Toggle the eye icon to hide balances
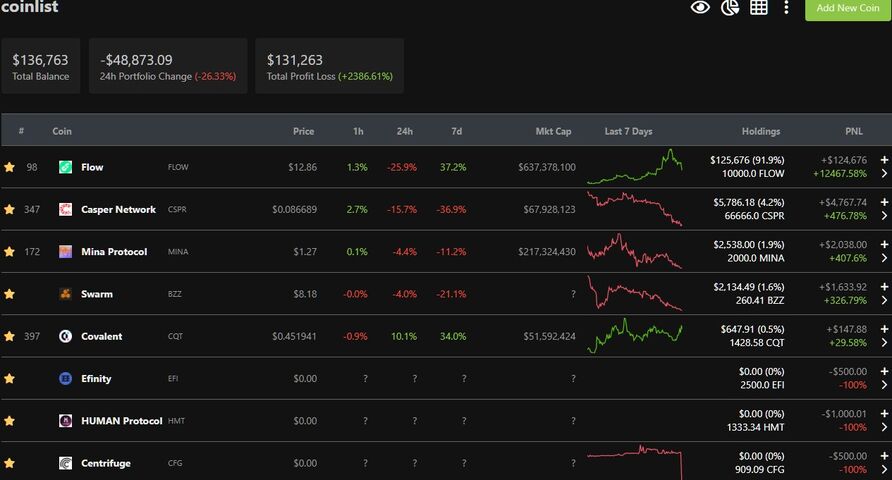The image size is (892, 480). coord(700,7)
